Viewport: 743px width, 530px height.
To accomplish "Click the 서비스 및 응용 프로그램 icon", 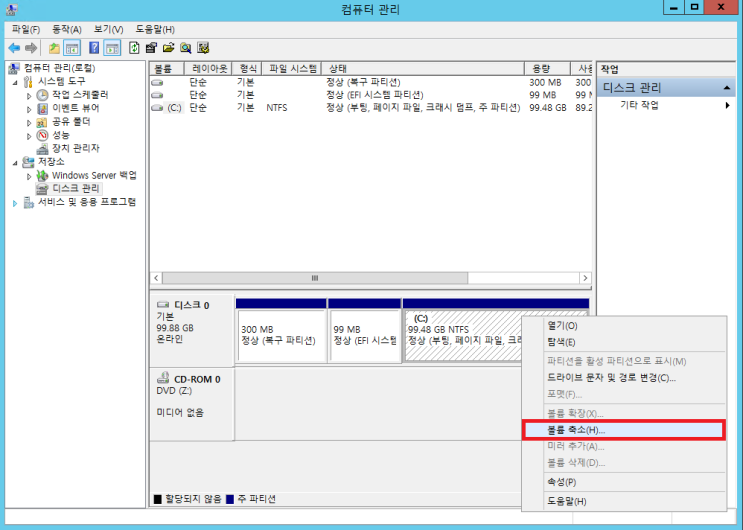I will click(28, 202).
